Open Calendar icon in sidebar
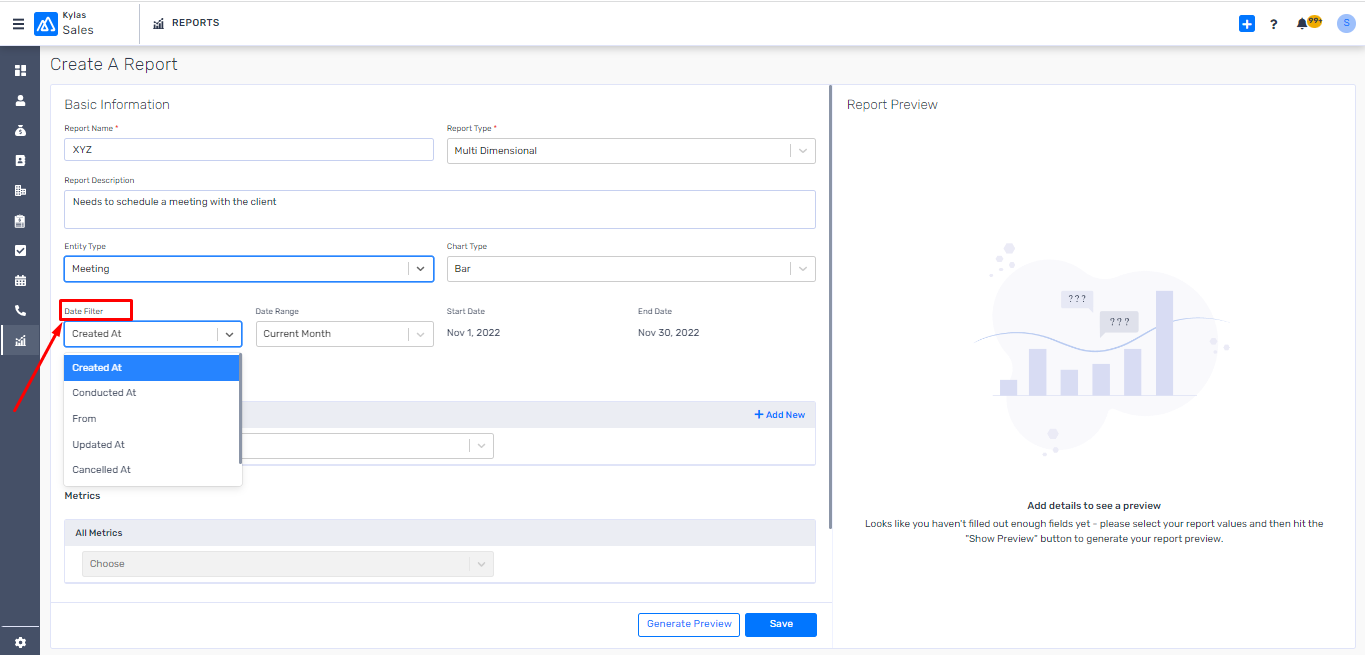The height and width of the screenshot is (655, 1365). point(20,281)
